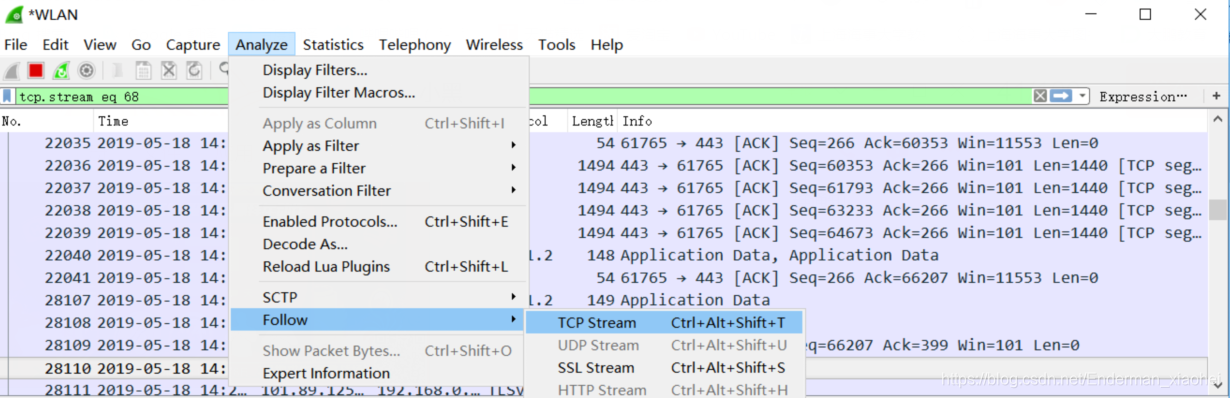Select packet row 22036
The height and width of the screenshot is (398, 1230).
pyautogui.click(x=603, y=165)
